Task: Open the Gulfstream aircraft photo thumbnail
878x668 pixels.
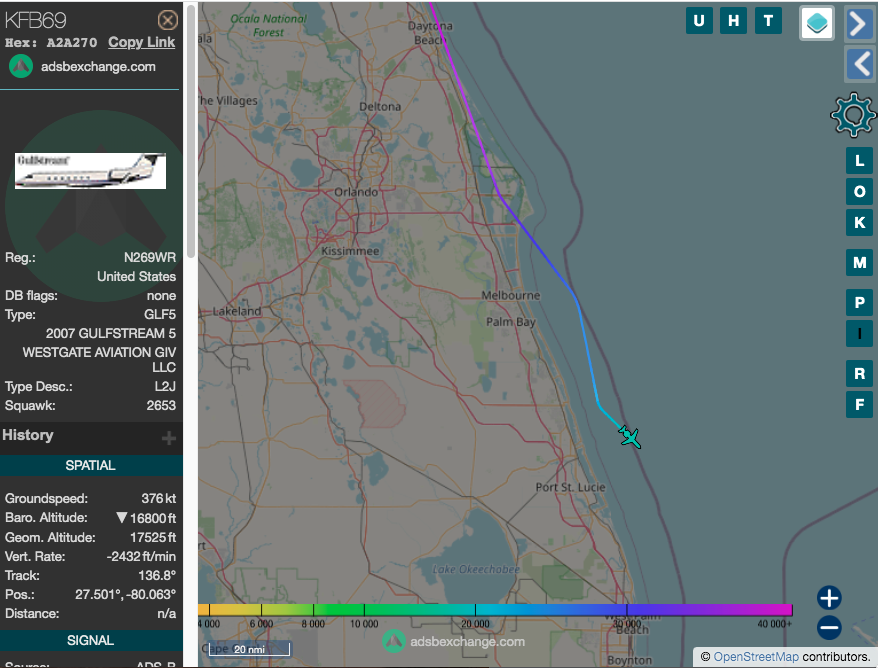Action: (x=90, y=171)
